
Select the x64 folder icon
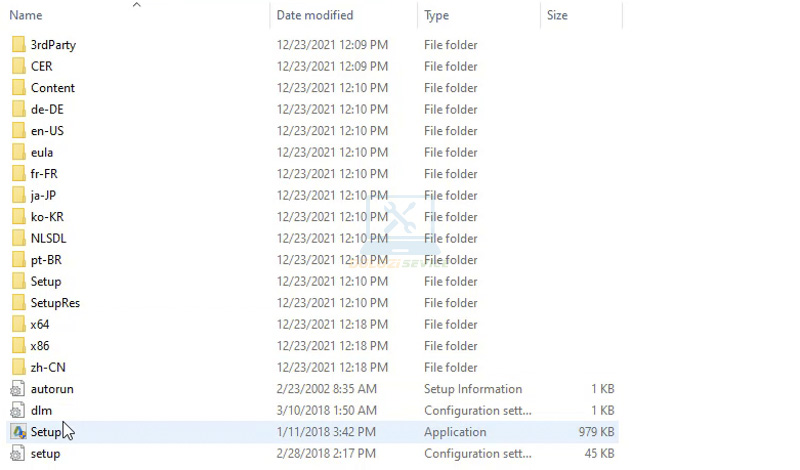click(x=18, y=324)
